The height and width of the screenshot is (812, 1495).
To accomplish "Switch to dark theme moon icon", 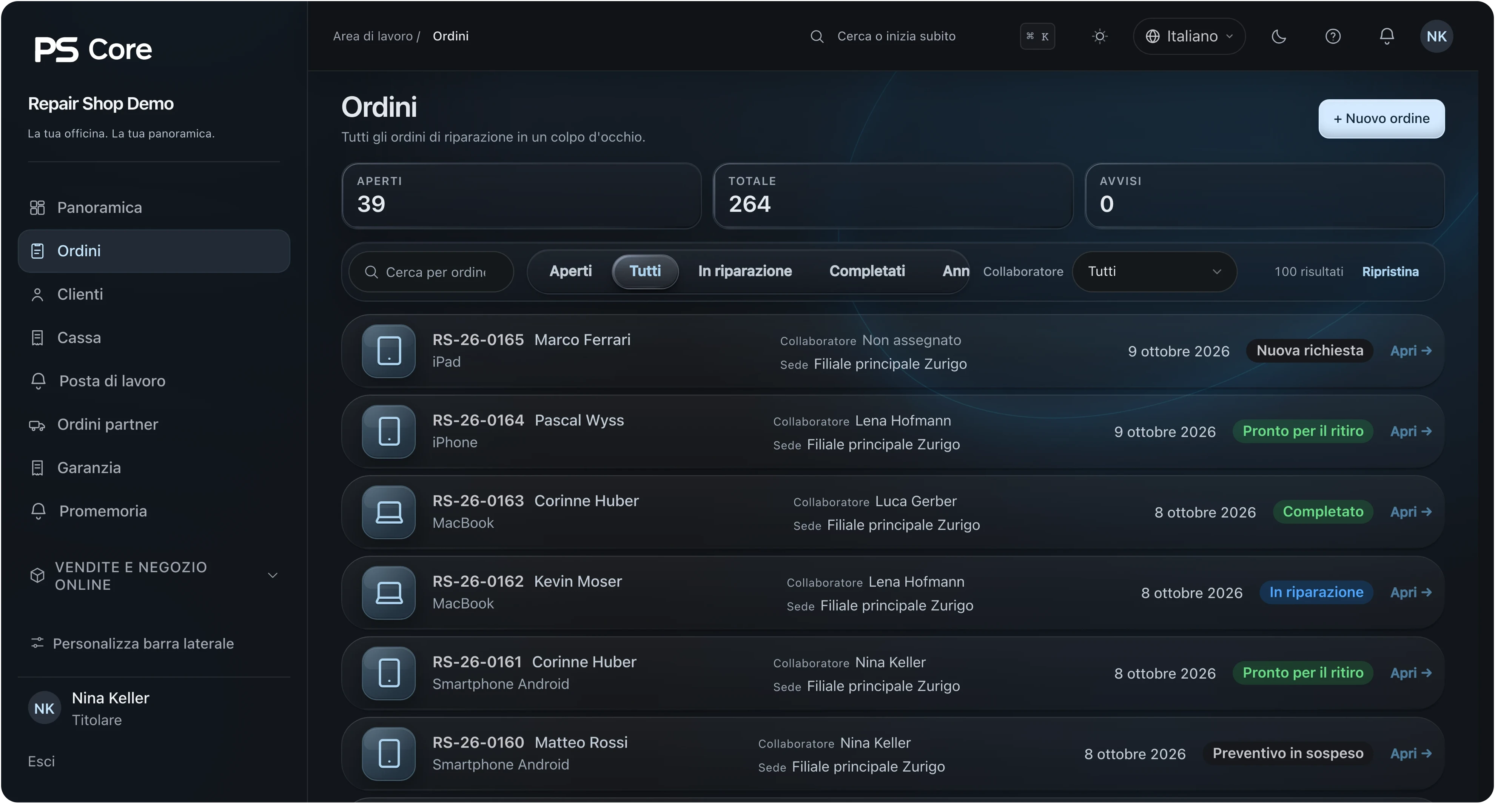I will click(x=1279, y=37).
